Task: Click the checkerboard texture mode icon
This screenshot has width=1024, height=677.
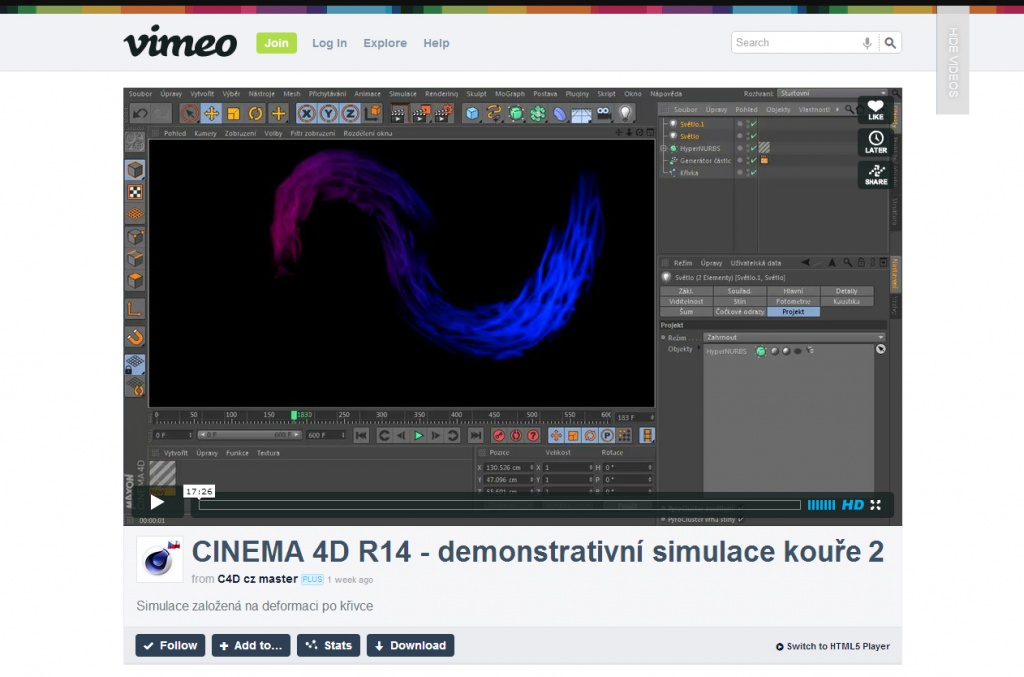Action: click(x=135, y=192)
